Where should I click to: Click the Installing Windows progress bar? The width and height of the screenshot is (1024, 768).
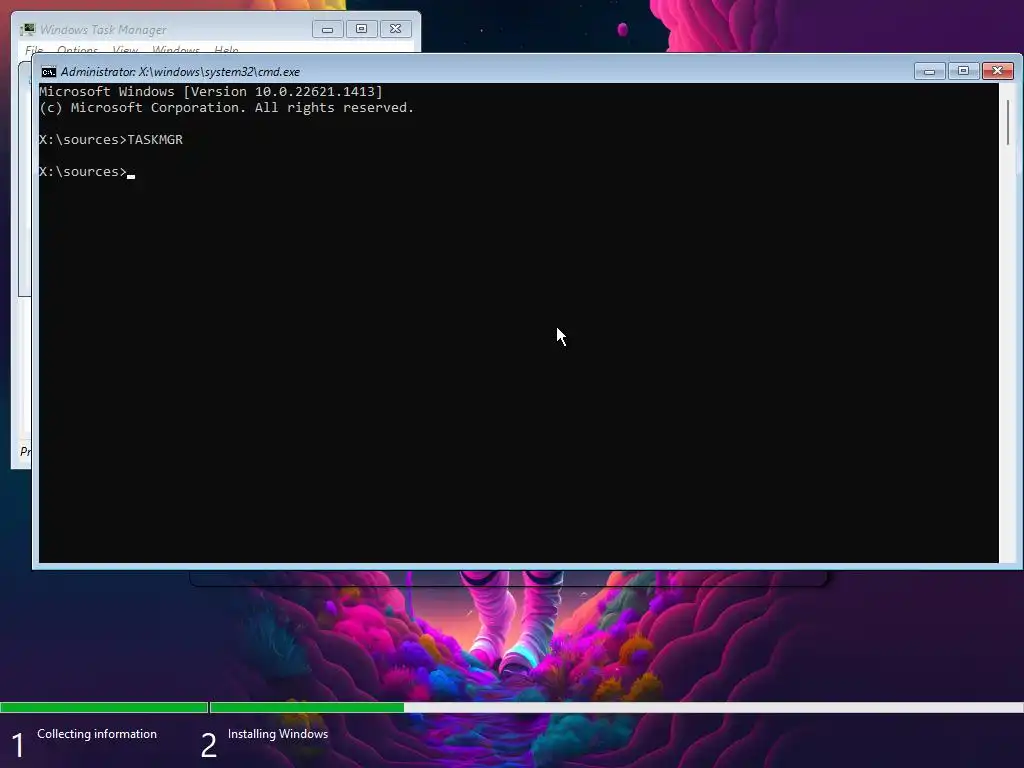click(616, 707)
